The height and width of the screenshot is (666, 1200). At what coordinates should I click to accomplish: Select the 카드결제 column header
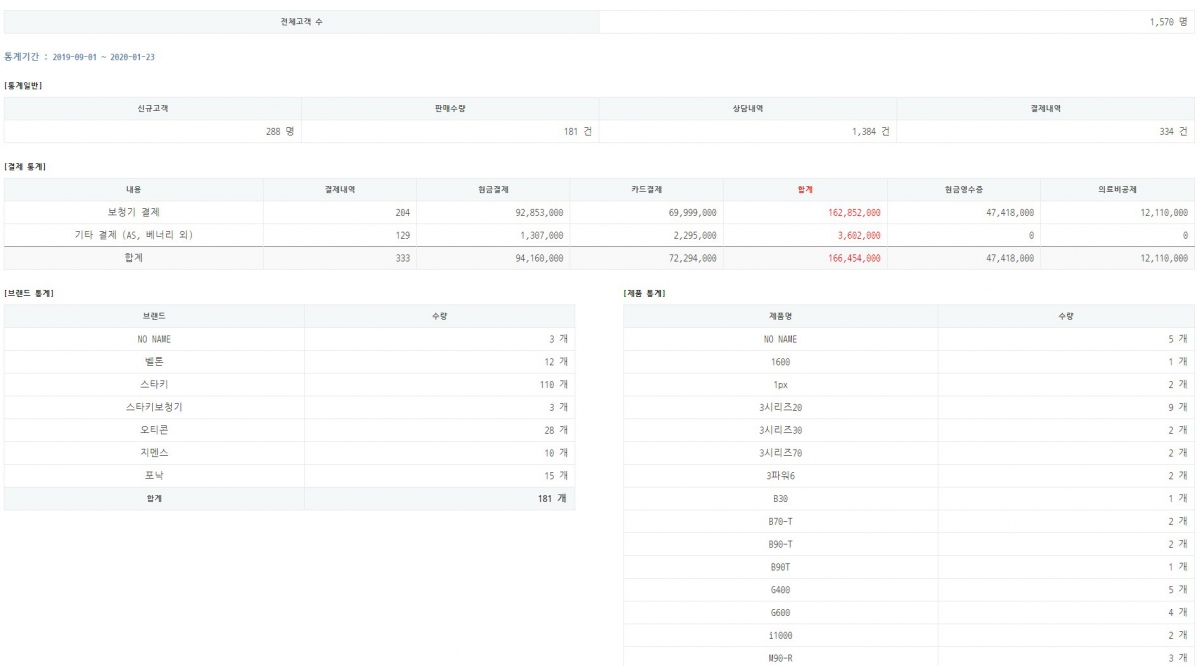(x=646, y=190)
